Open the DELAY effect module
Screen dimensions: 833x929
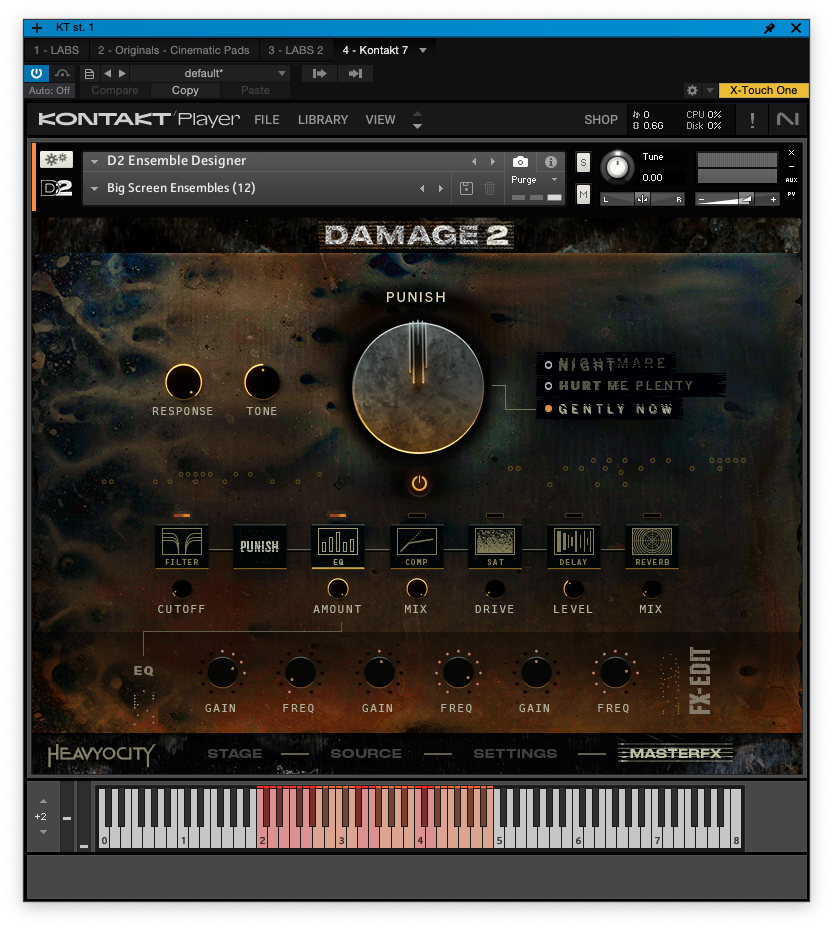(x=574, y=546)
